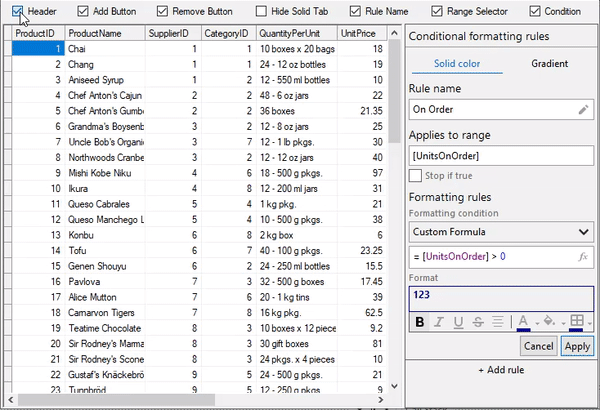Check the Stop if true option
Image resolution: width=600 pixels, height=410 pixels.
pyautogui.click(x=416, y=176)
